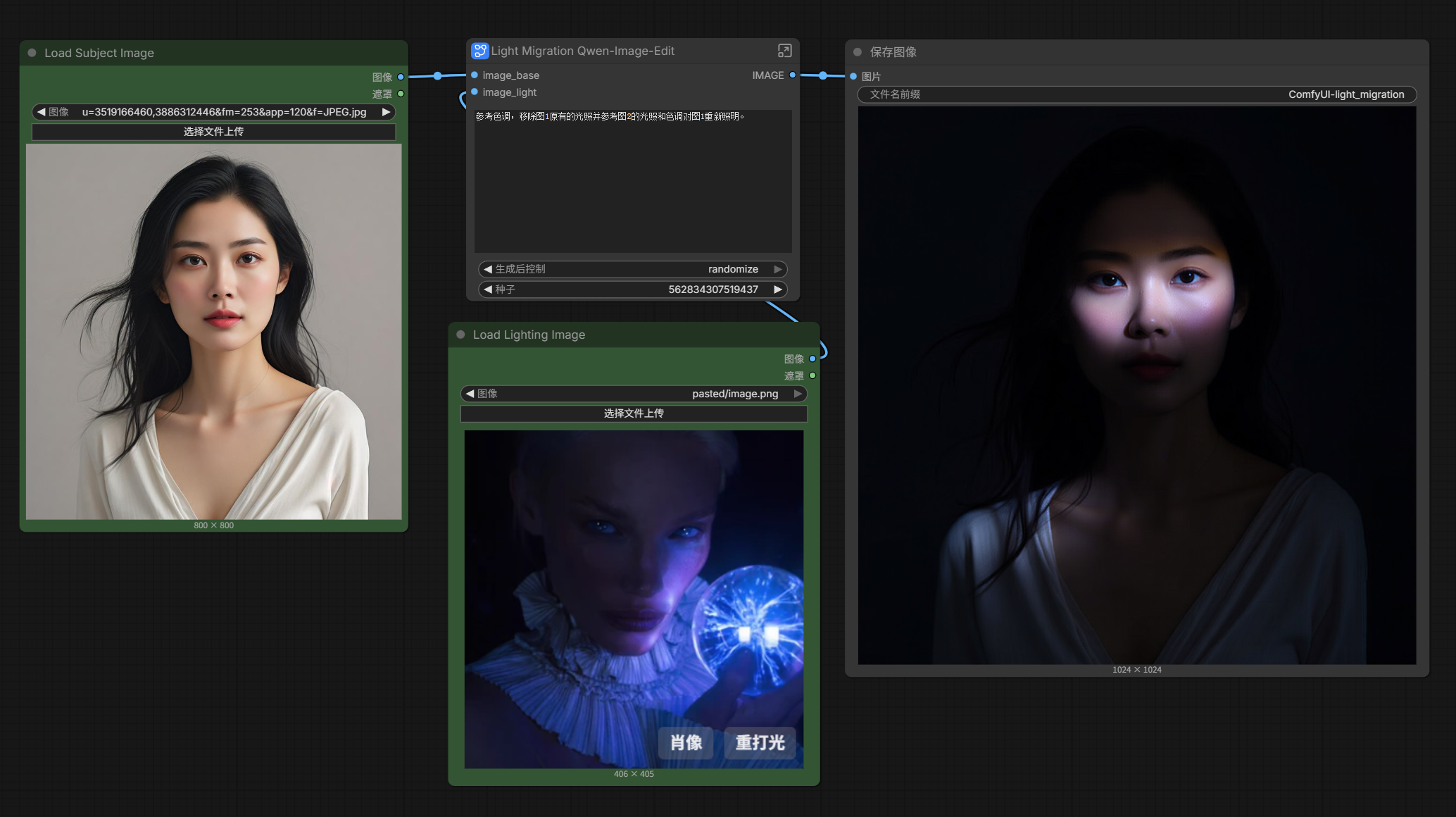Click the 图像 output socket on the Load Lighting Image node
1456x817 pixels.
[x=812, y=358]
